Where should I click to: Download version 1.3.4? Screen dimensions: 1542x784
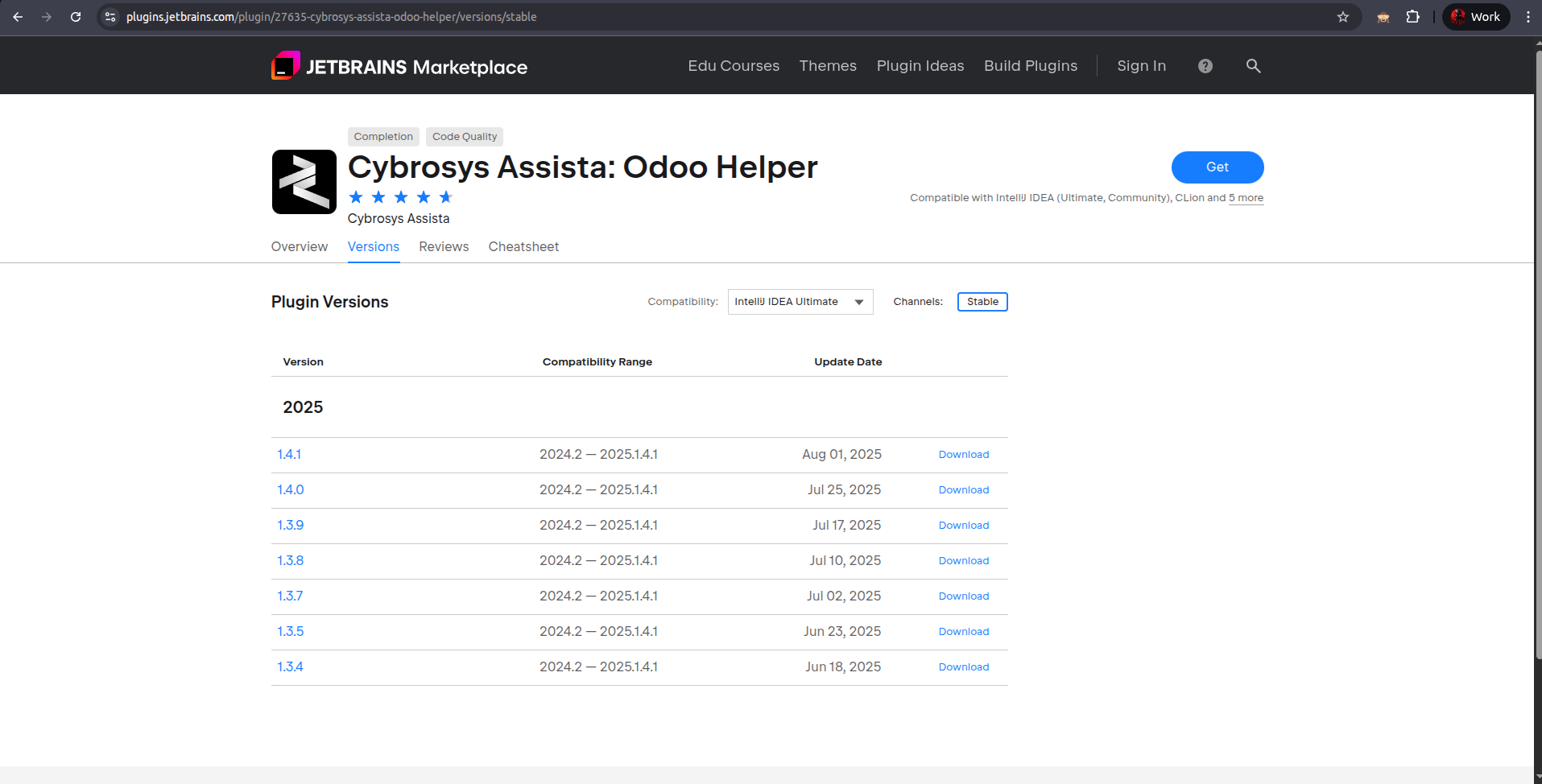(x=964, y=667)
